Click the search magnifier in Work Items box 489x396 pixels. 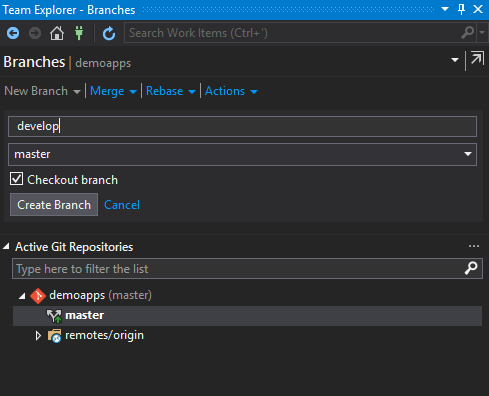click(x=467, y=33)
